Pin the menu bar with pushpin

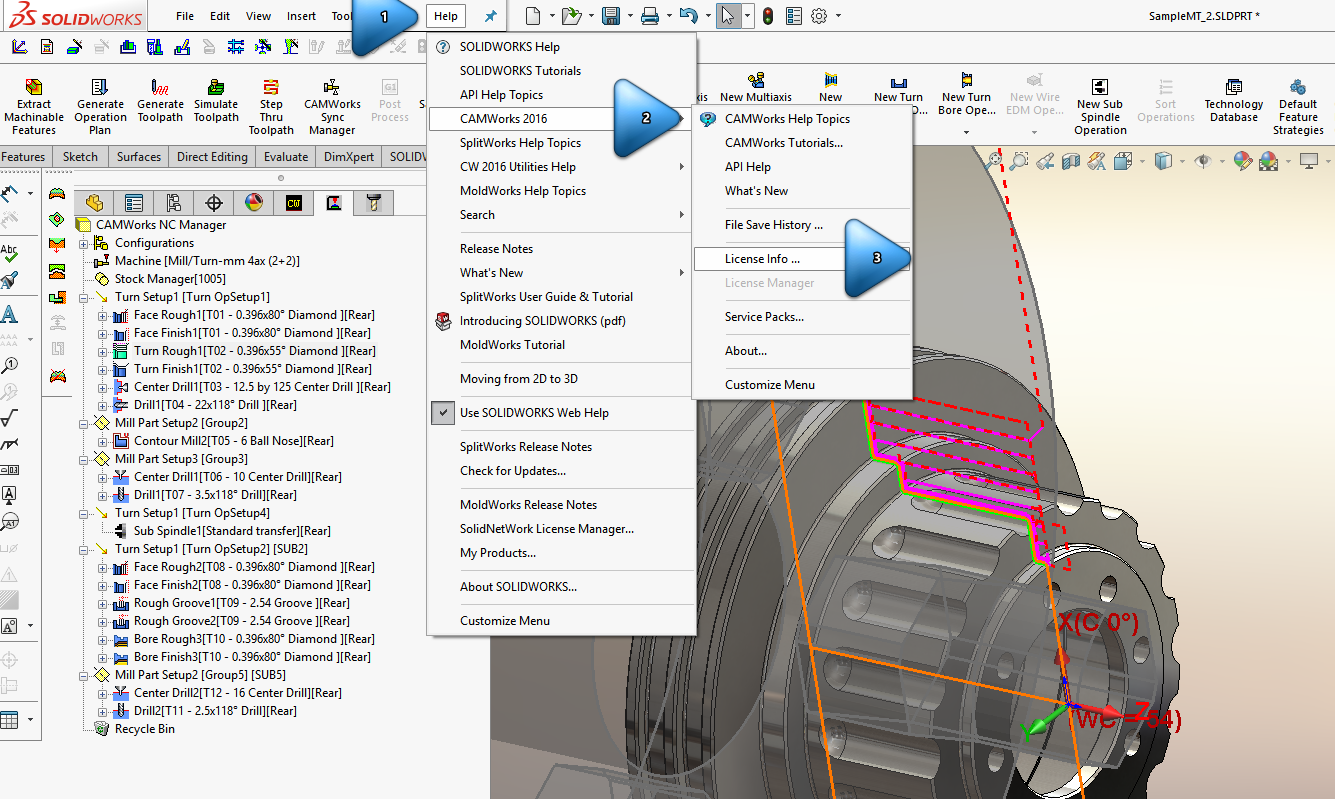(490, 16)
